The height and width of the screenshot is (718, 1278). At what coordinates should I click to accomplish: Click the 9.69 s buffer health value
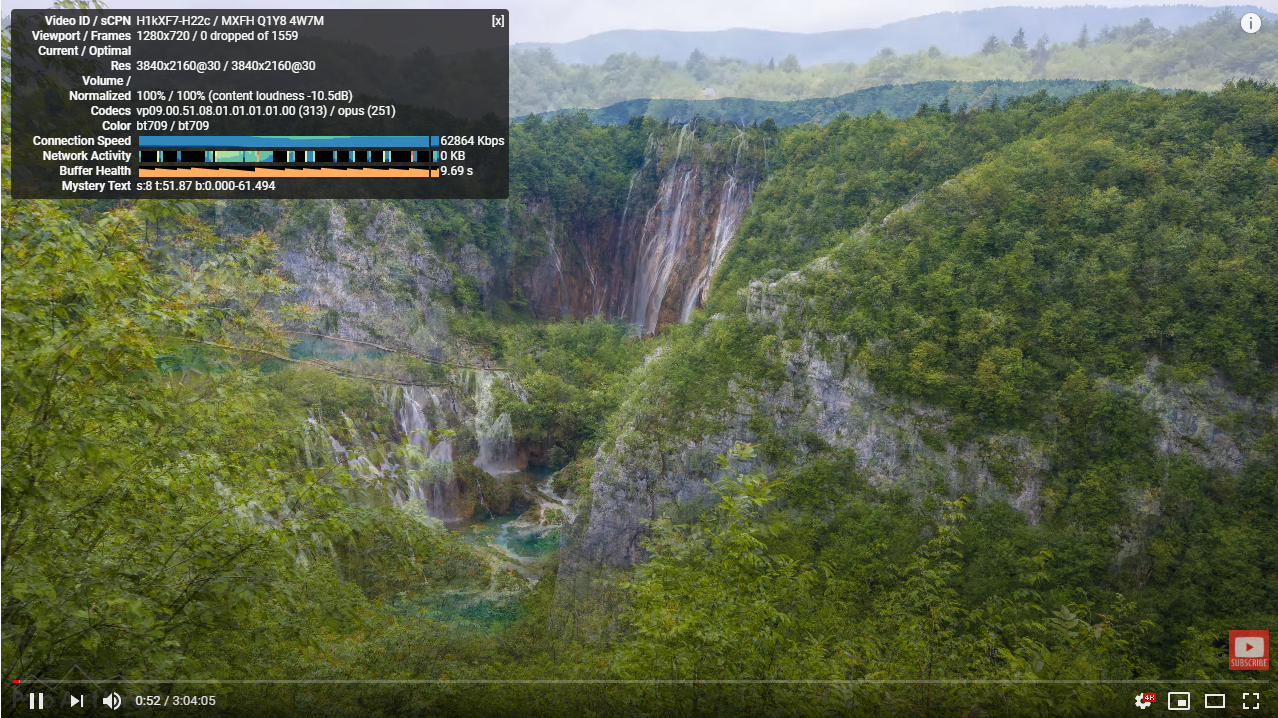click(x=457, y=171)
